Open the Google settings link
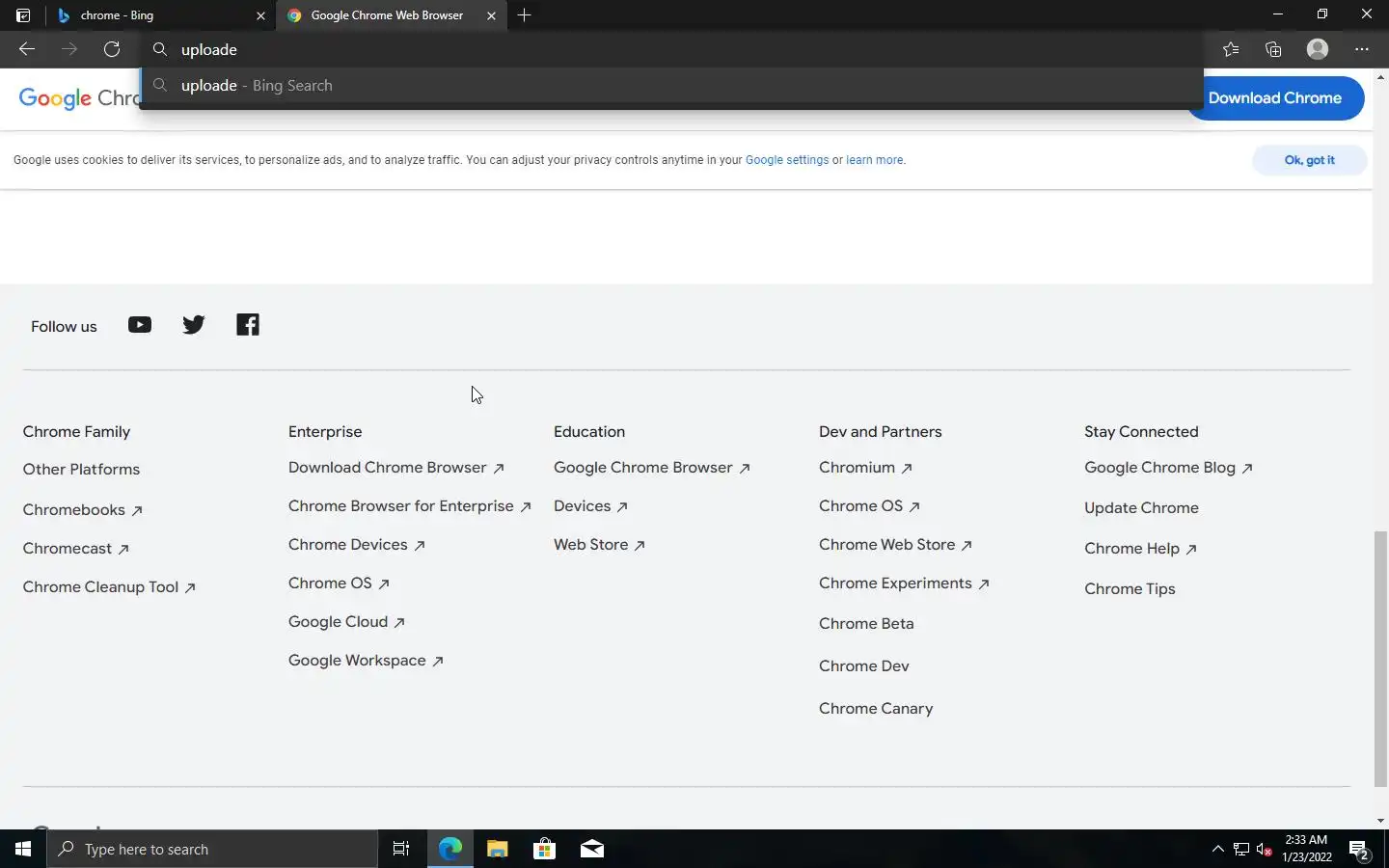This screenshot has width=1389, height=868. coord(787,160)
